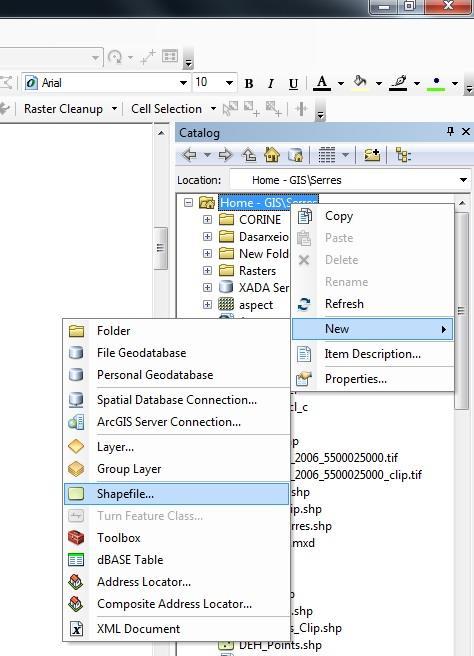Image resolution: width=474 pixels, height=656 pixels.
Task: Toggle the Catalog auto-hide pin
Action: point(450,132)
